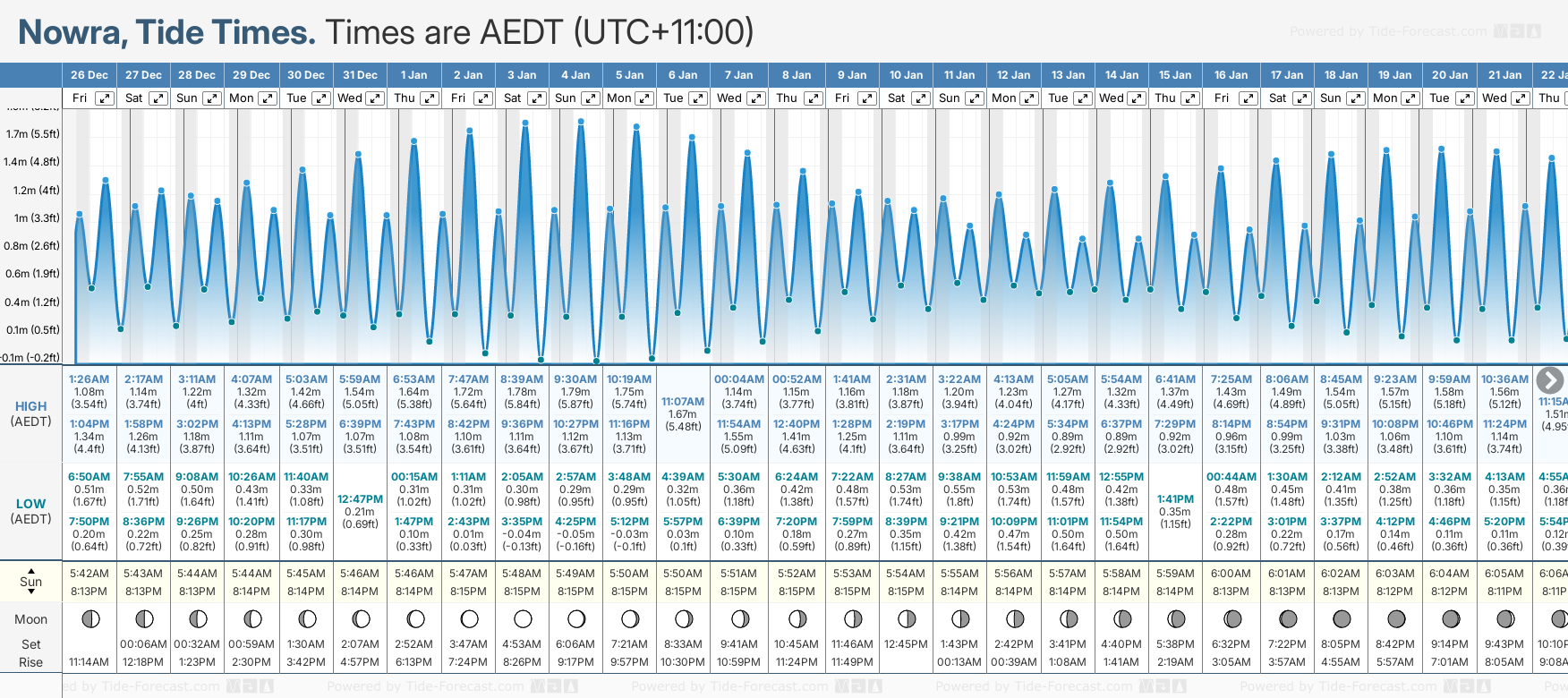Click the expand icon for Wed 7 Jan
The image size is (1568, 698).
pos(755,98)
